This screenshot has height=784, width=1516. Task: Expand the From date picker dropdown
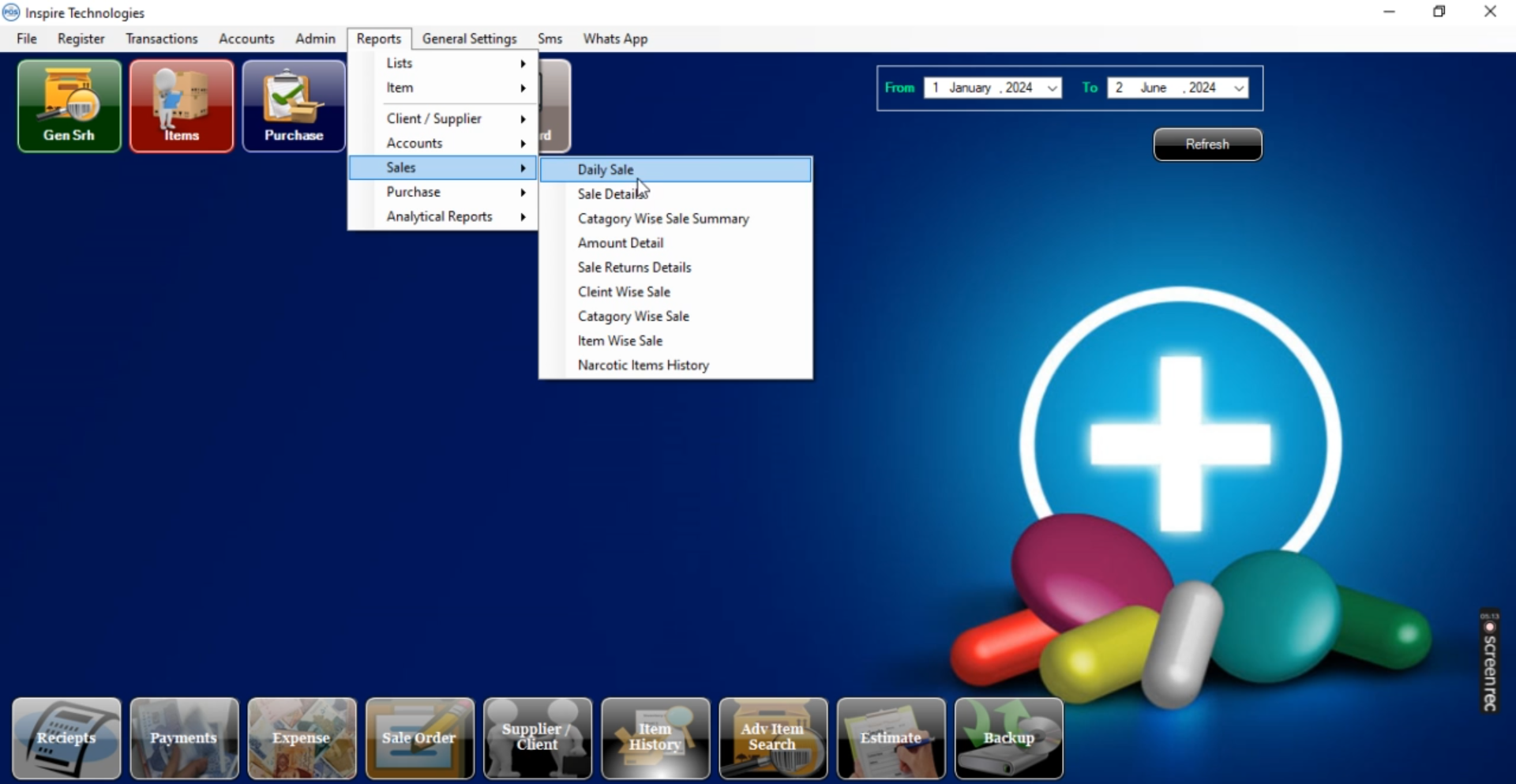click(x=1052, y=88)
